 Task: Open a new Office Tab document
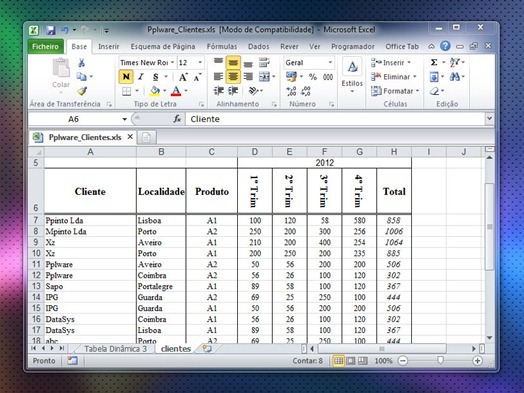coord(146,137)
